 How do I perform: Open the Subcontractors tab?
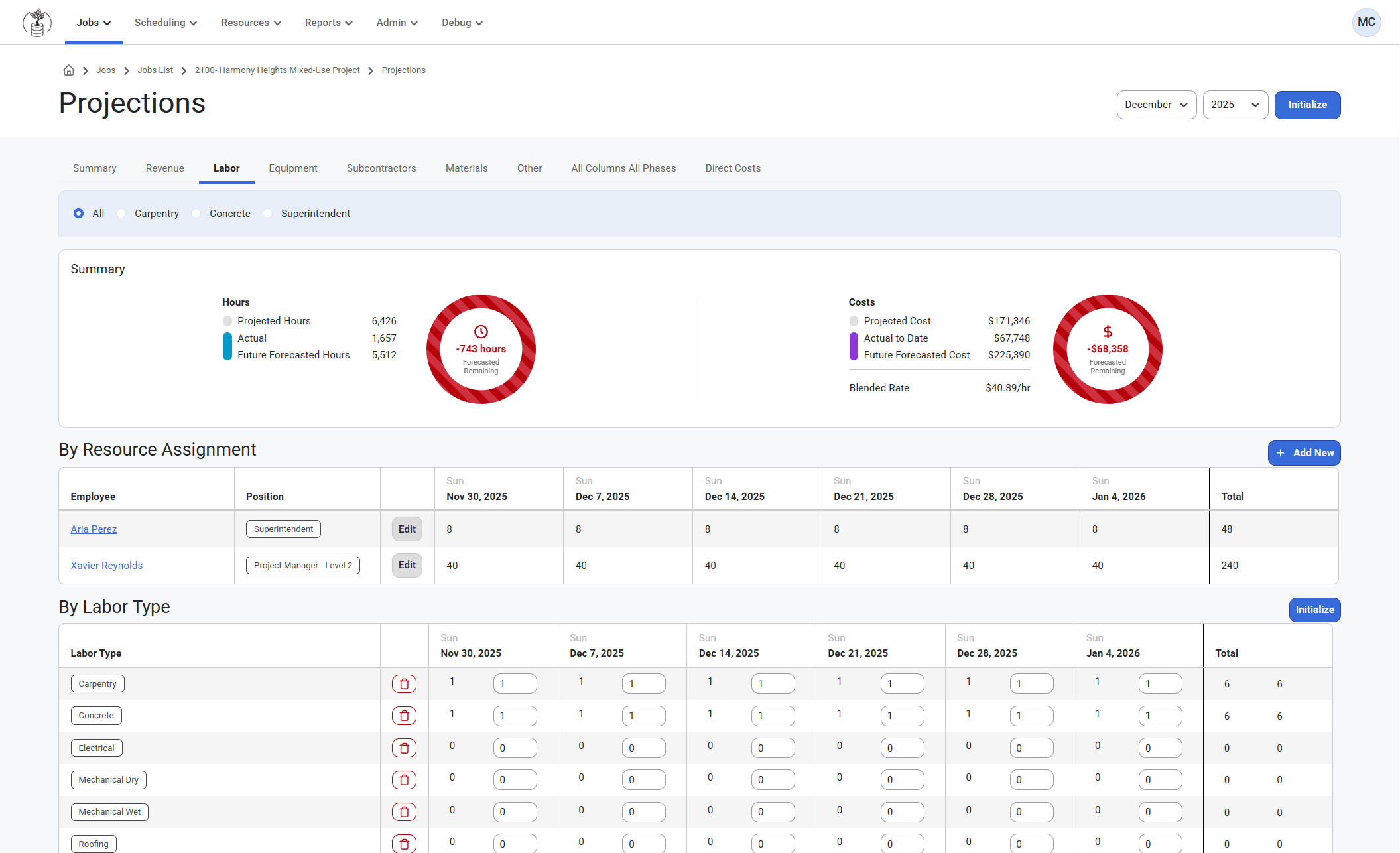(381, 168)
